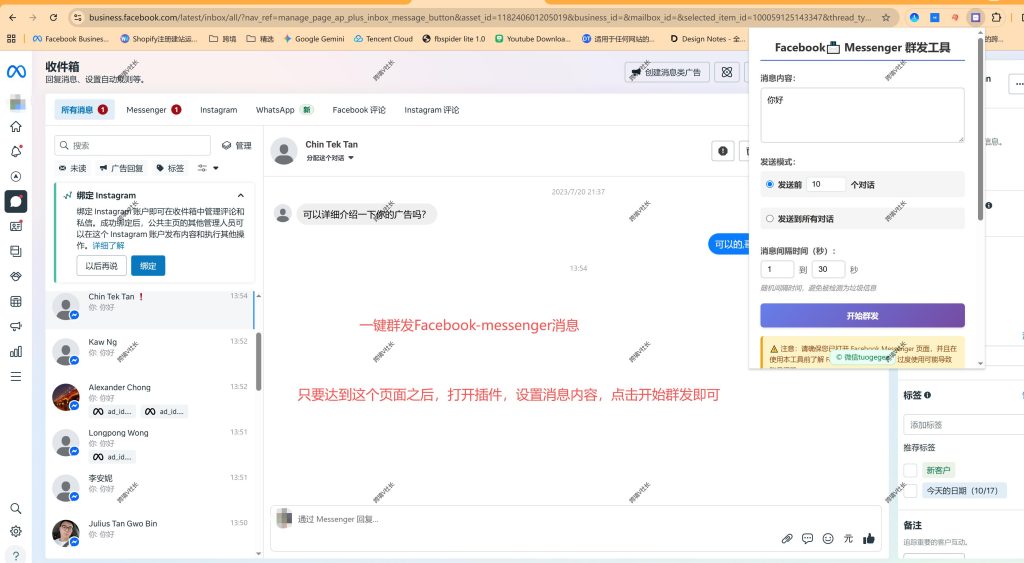
Task: Click the 开始群发 button
Action: point(862,315)
